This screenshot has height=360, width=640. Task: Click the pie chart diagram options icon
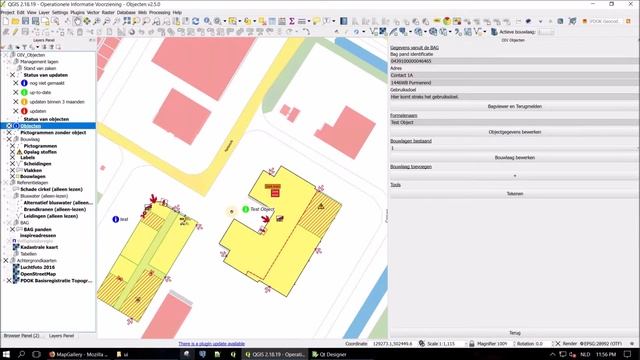click(x=447, y=21)
